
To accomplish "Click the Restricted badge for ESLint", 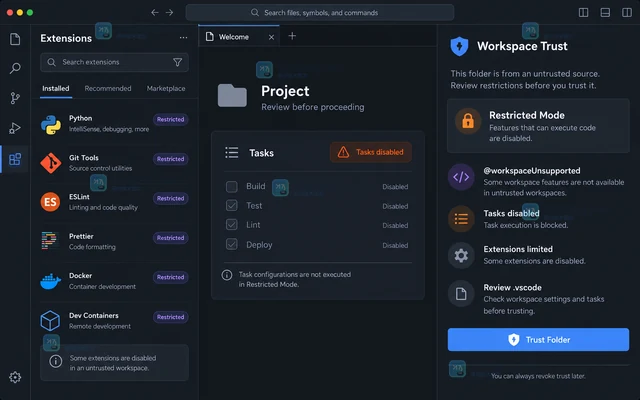I will click(171, 198).
